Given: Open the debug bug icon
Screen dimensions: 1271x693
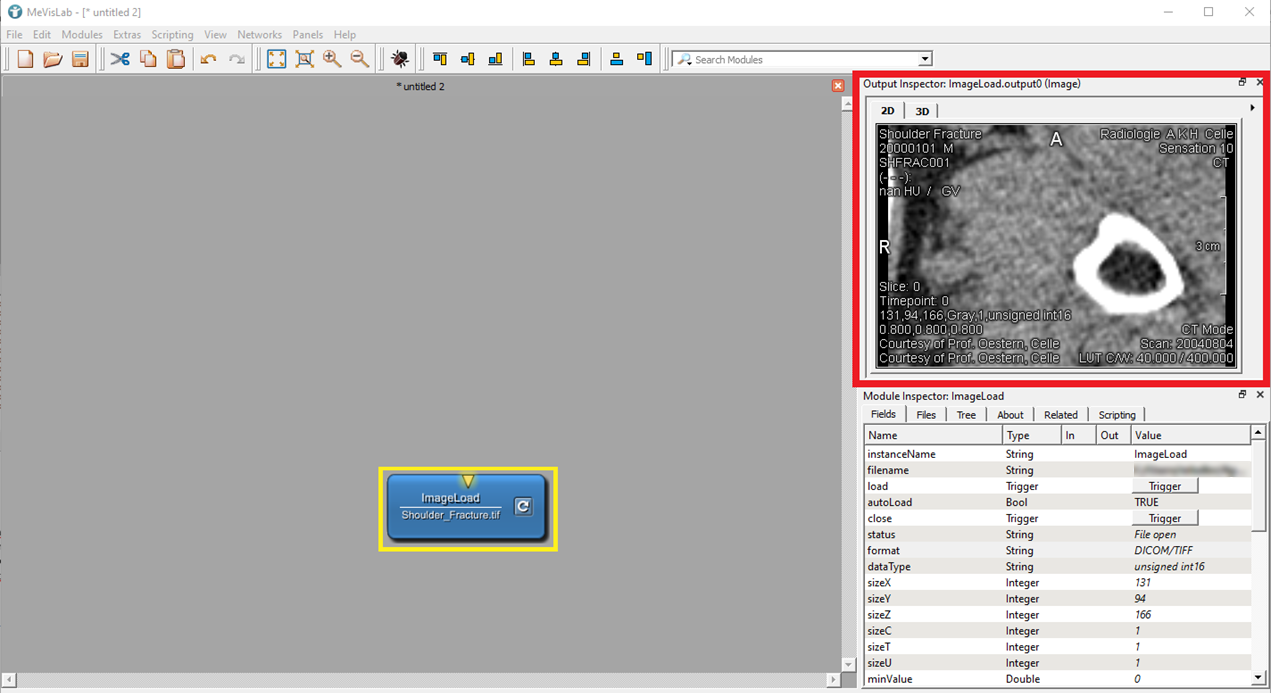Looking at the screenshot, I should point(399,59).
